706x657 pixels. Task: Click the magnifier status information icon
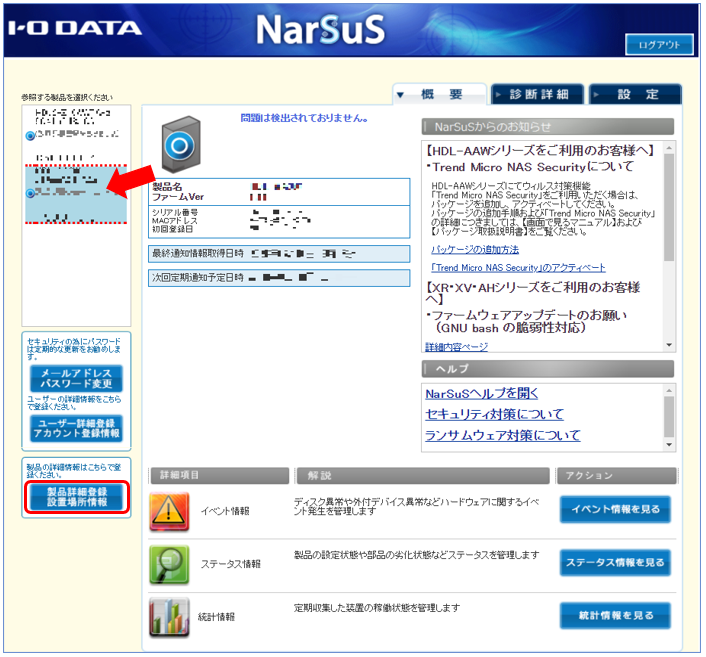pyautogui.click(x=169, y=564)
